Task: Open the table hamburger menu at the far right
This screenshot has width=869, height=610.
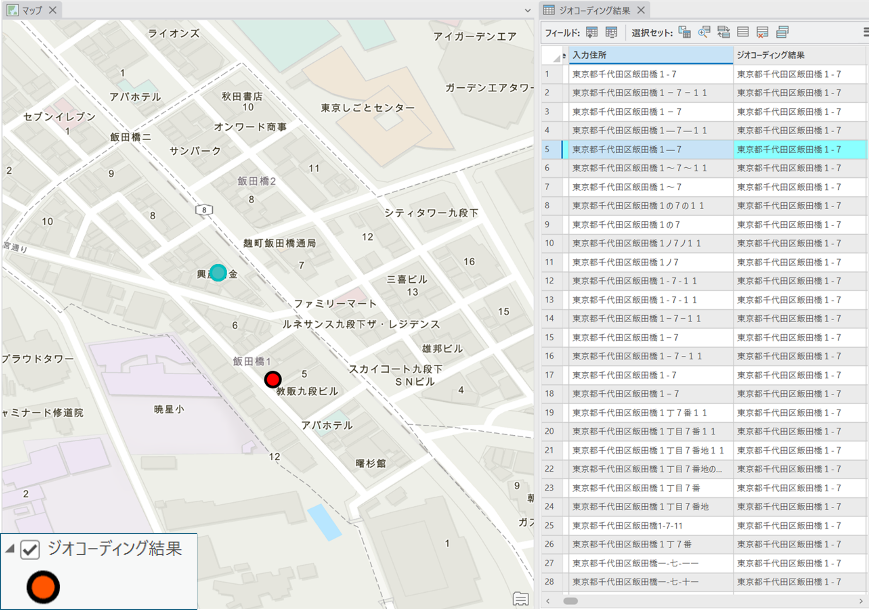Action: click(x=865, y=33)
